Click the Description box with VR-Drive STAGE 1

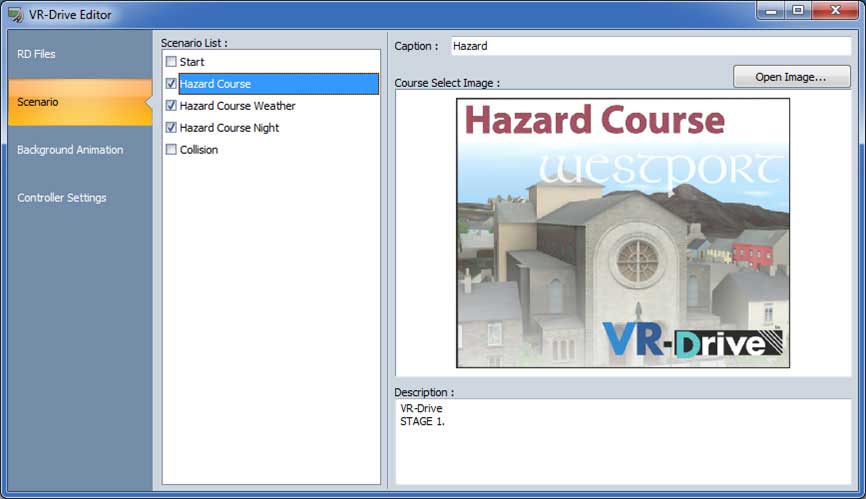pyautogui.click(x=623, y=442)
